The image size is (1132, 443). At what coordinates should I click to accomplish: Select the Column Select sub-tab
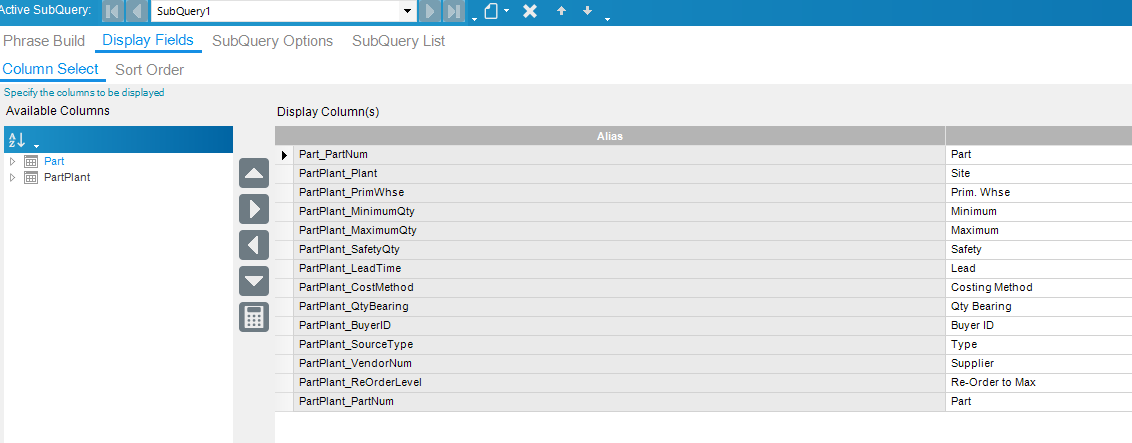[x=51, y=69]
